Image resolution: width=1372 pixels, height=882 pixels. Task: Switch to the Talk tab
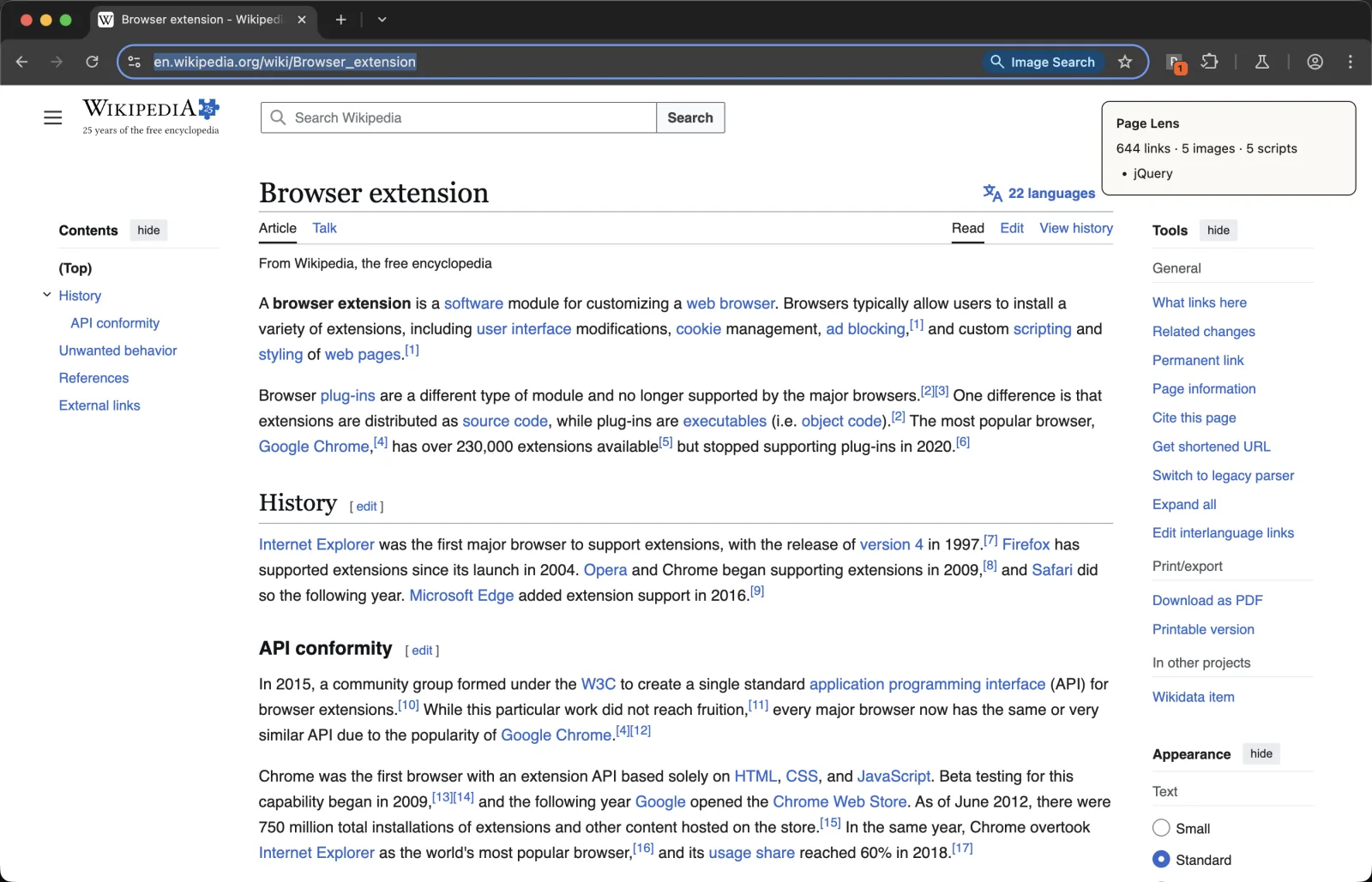(324, 228)
